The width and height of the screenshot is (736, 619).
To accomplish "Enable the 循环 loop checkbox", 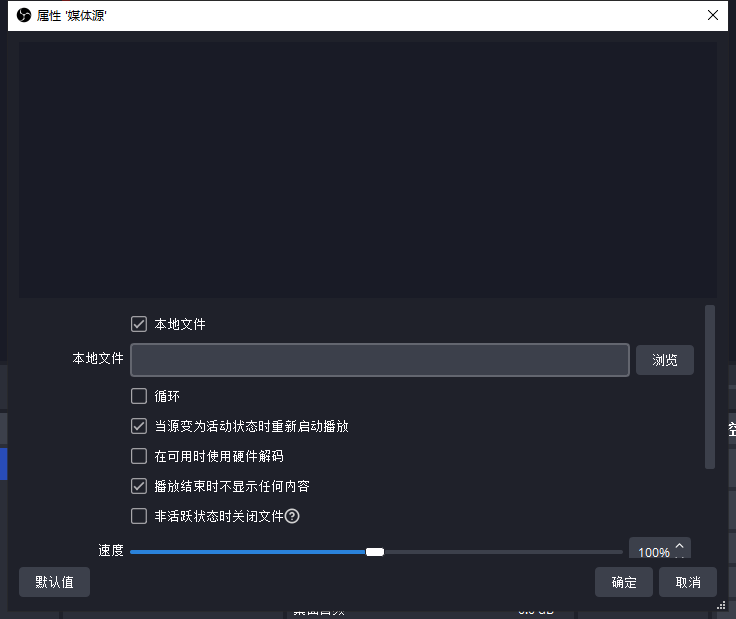I will click(139, 396).
